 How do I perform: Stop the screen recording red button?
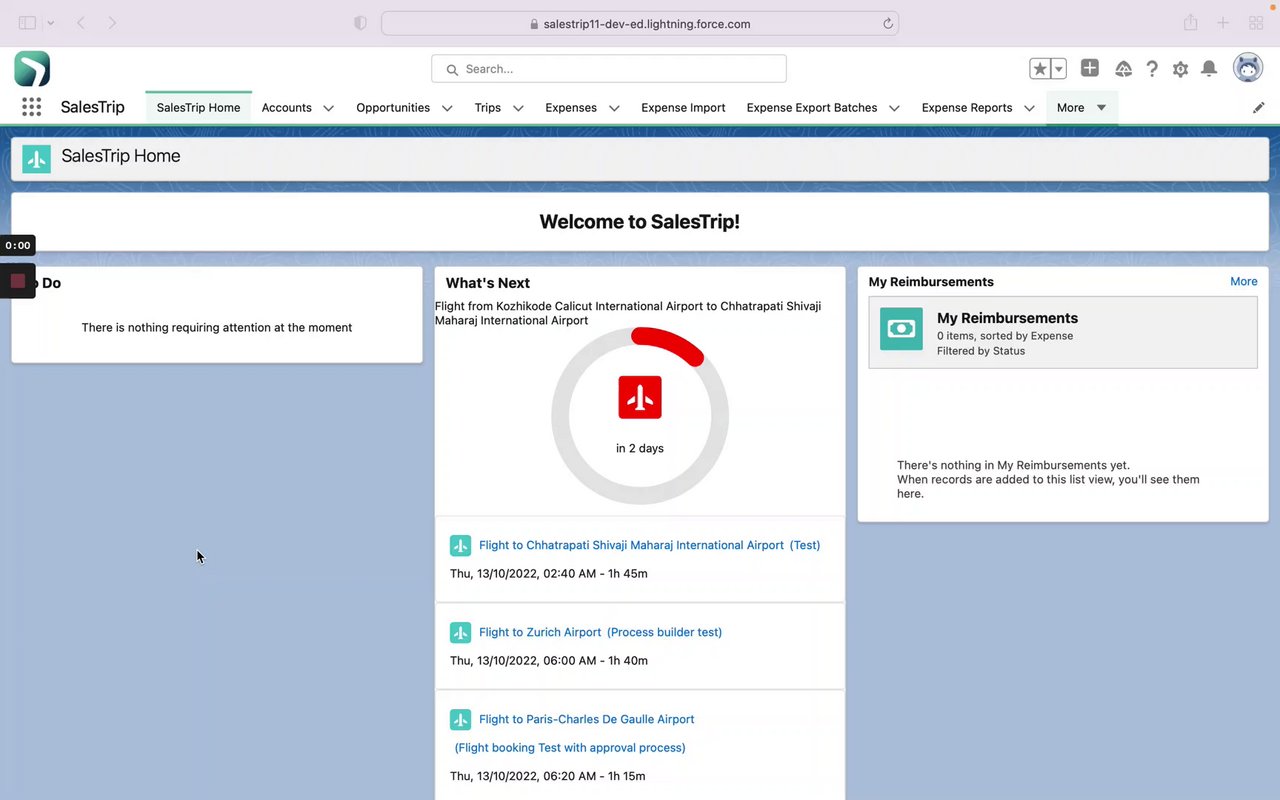(x=17, y=281)
